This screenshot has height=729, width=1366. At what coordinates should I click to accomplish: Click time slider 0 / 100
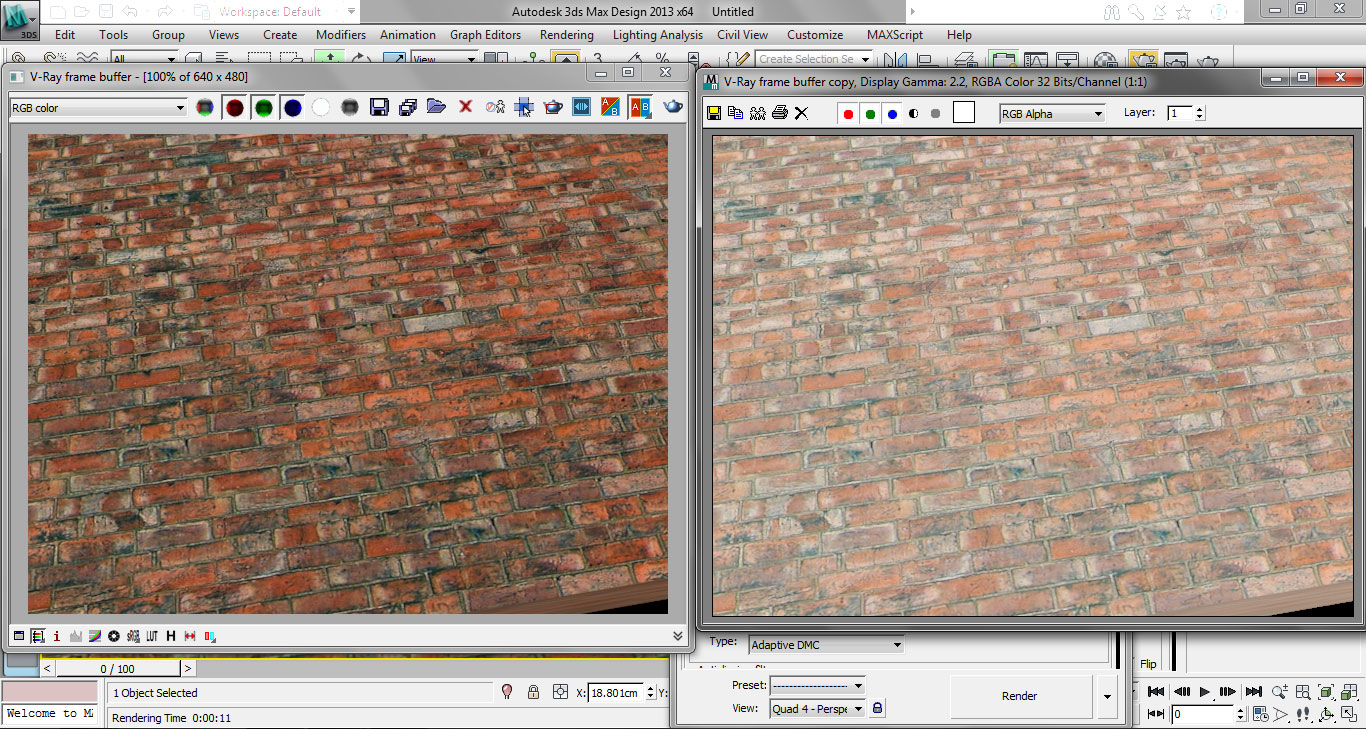(x=118, y=668)
